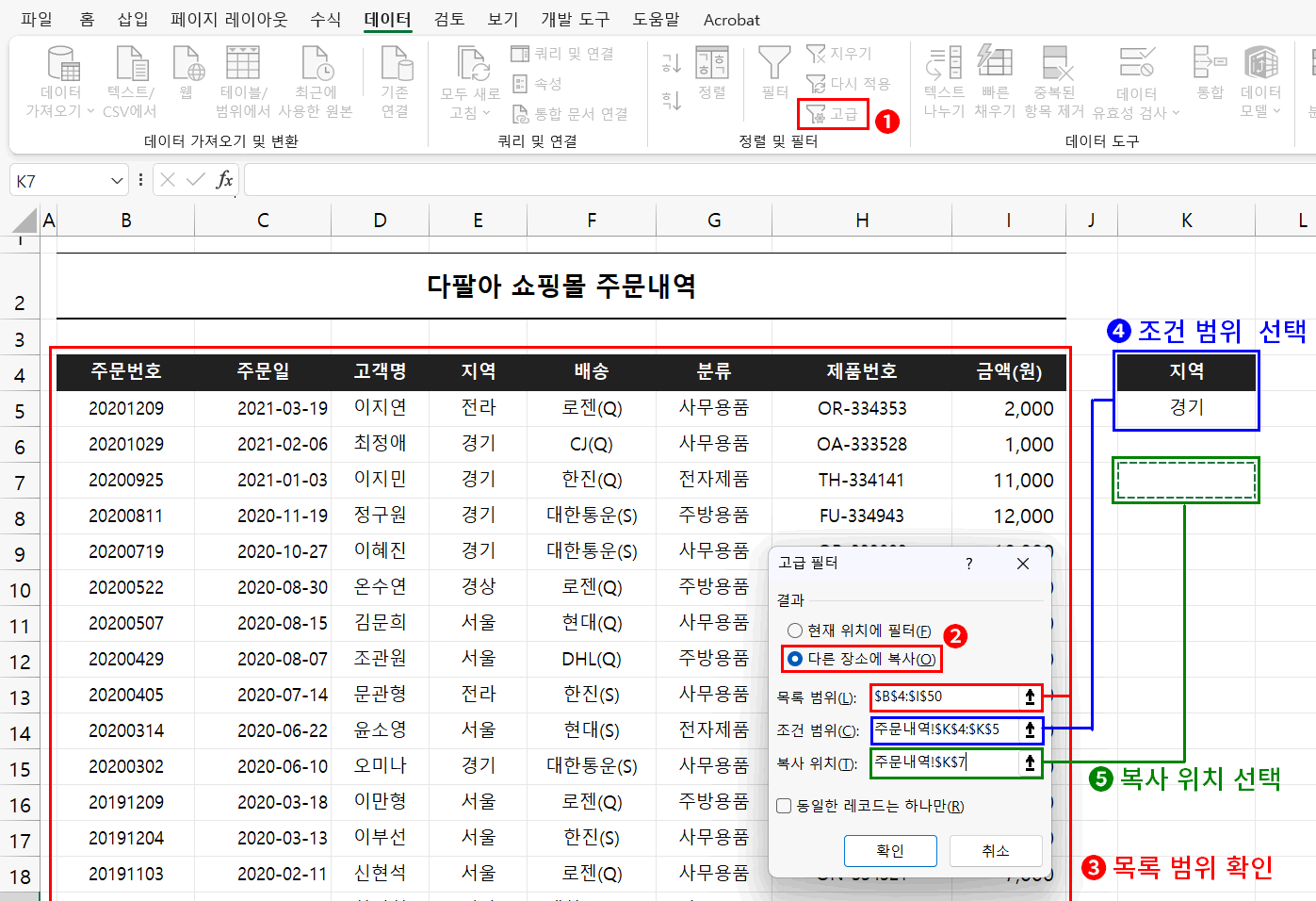Switch to the 개발 도구 tab
1316x901 pixels.
575,19
